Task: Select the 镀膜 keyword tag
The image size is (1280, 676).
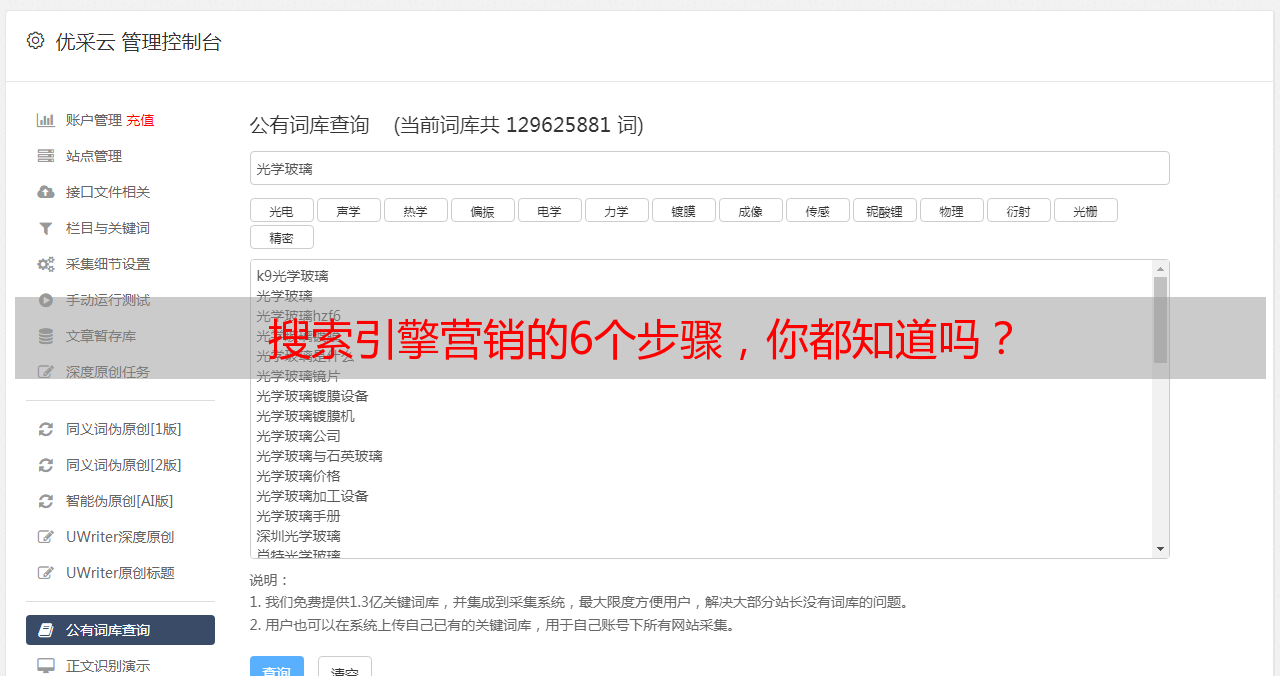Action: point(684,210)
